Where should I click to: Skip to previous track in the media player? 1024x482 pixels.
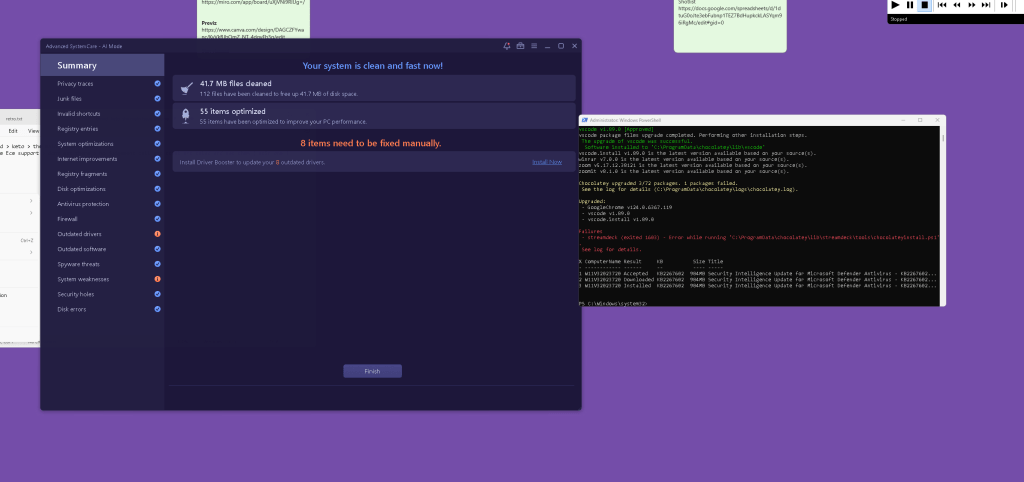click(x=942, y=5)
